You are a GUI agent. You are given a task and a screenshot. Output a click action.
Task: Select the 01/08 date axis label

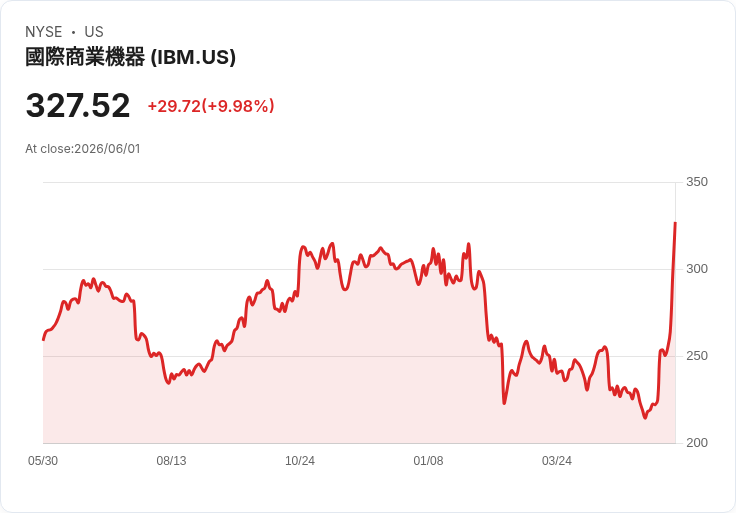tap(428, 461)
